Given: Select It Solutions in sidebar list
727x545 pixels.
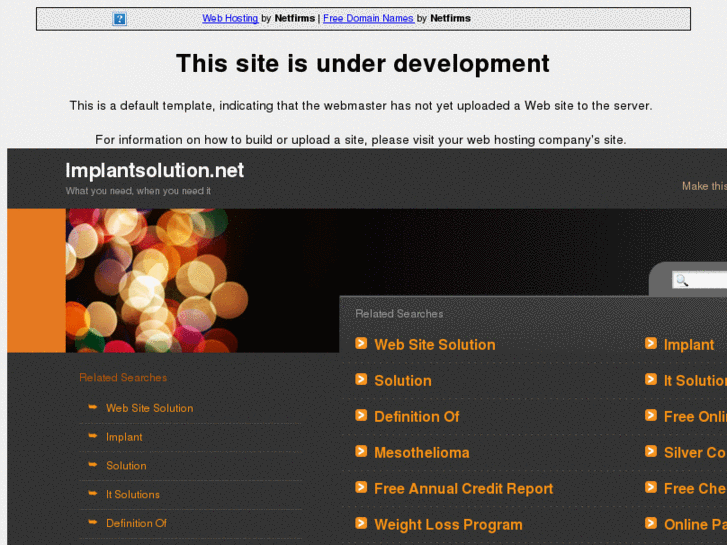Looking at the screenshot, I should pyautogui.click(x=133, y=494).
